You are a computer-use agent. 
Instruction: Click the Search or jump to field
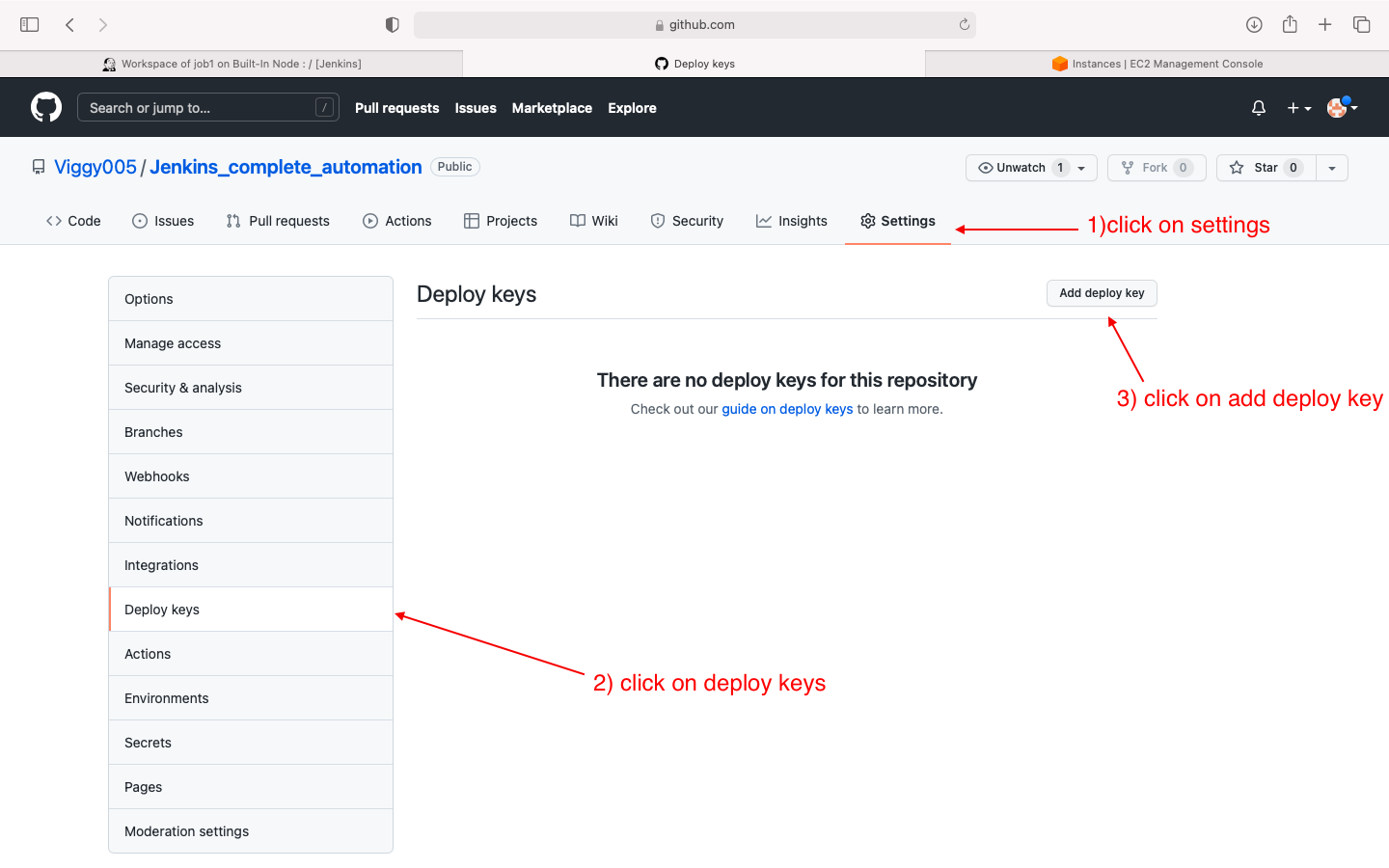208,107
